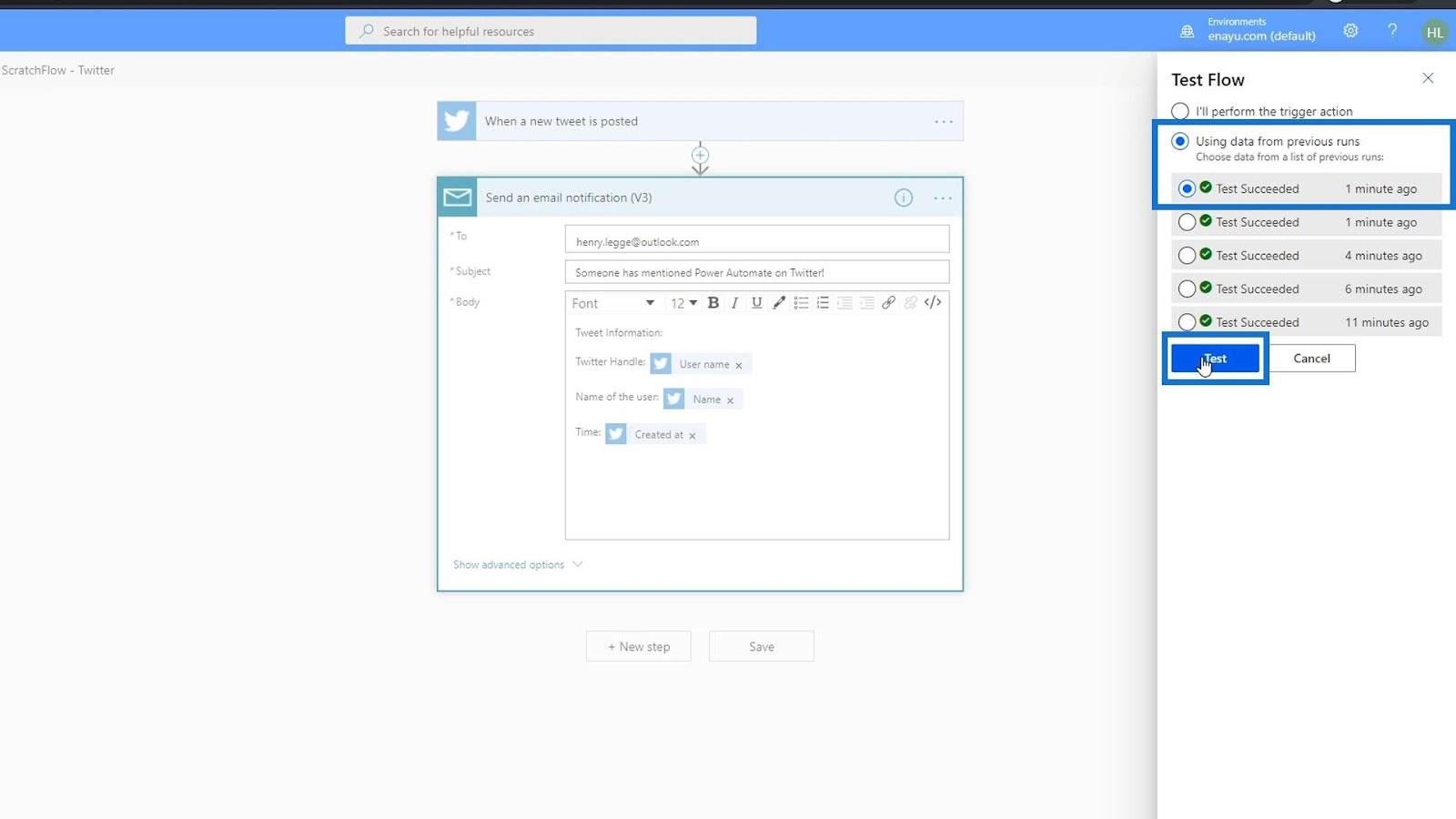The image size is (1456, 819).
Task: Expand Show advanced options
Action: point(518,564)
